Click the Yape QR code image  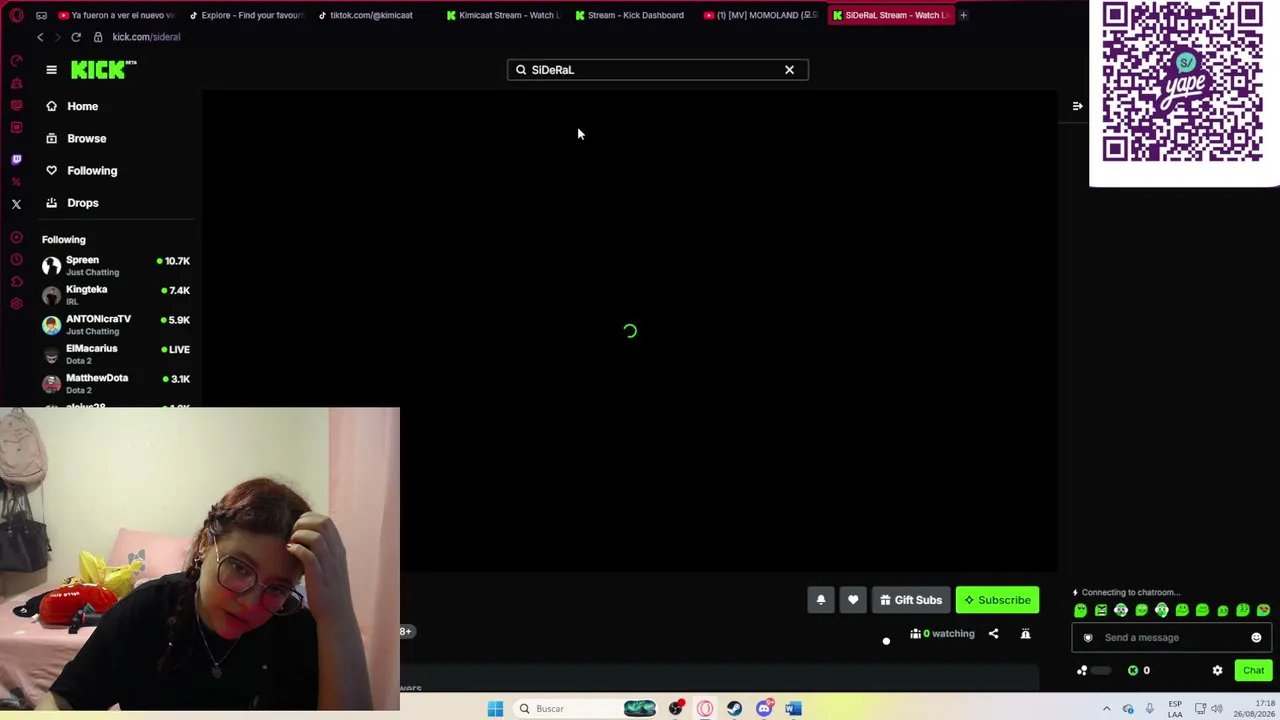[1183, 82]
